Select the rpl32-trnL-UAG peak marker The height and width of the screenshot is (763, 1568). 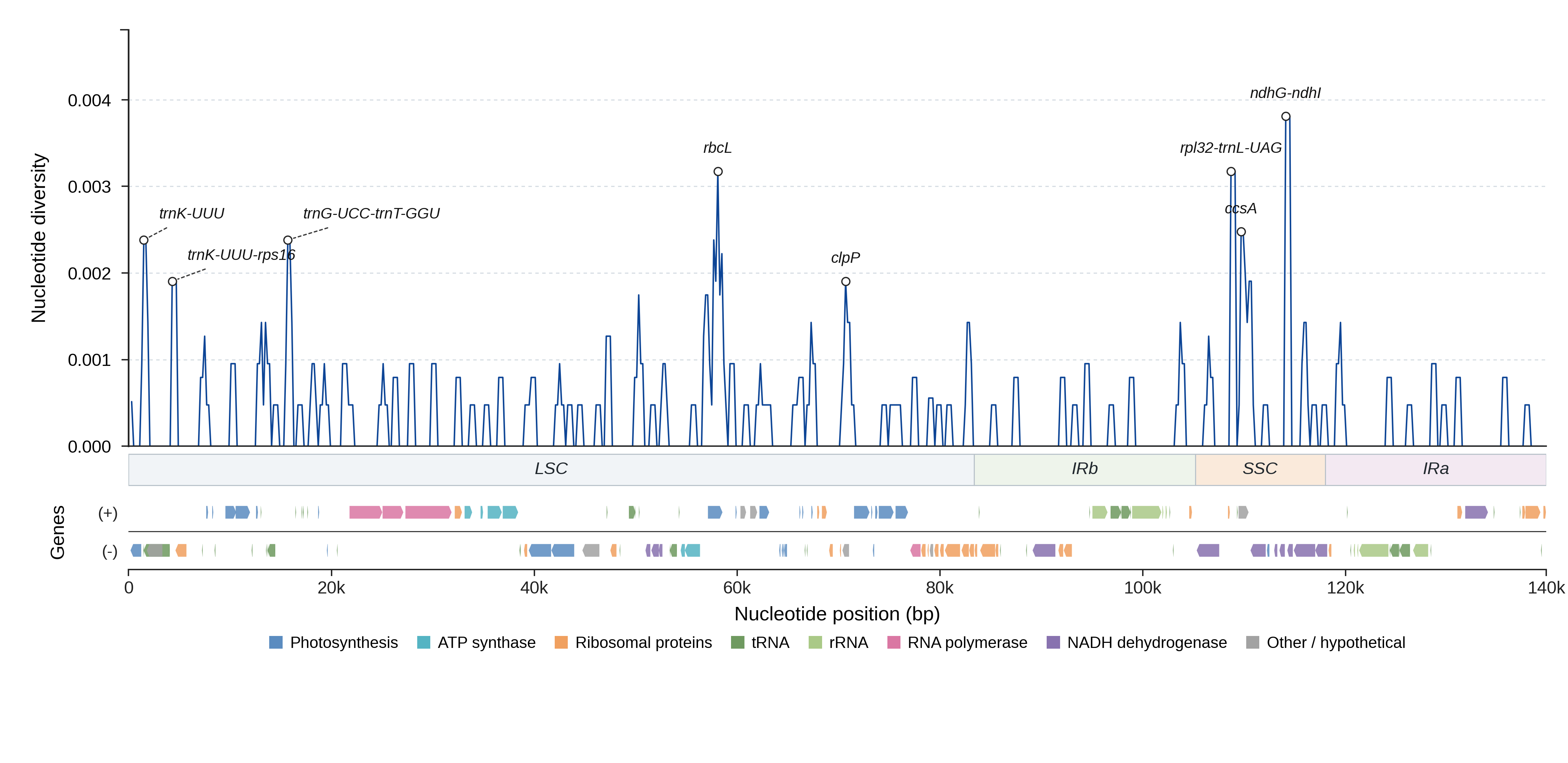[x=1231, y=172]
